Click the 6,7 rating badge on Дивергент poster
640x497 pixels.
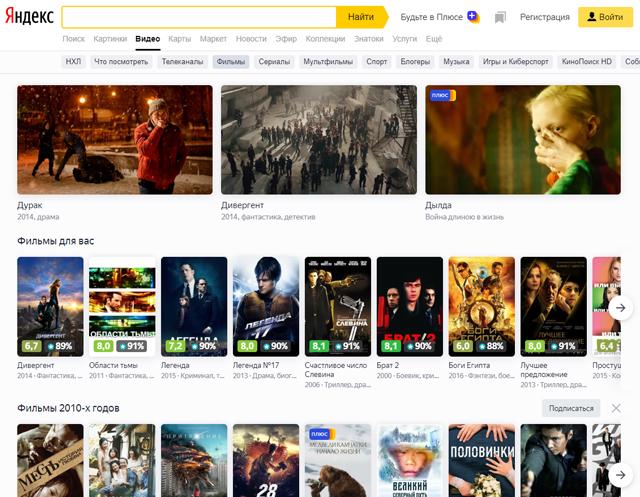32,346
